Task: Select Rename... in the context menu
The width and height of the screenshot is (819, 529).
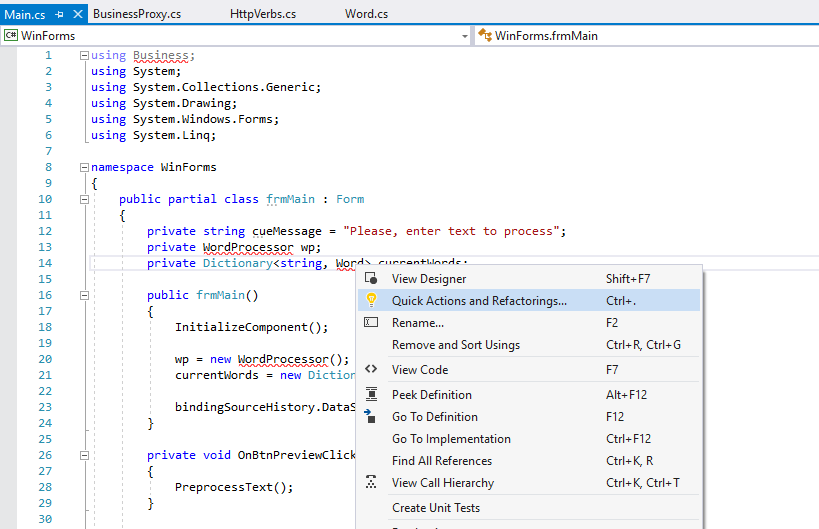Action: click(x=529, y=322)
